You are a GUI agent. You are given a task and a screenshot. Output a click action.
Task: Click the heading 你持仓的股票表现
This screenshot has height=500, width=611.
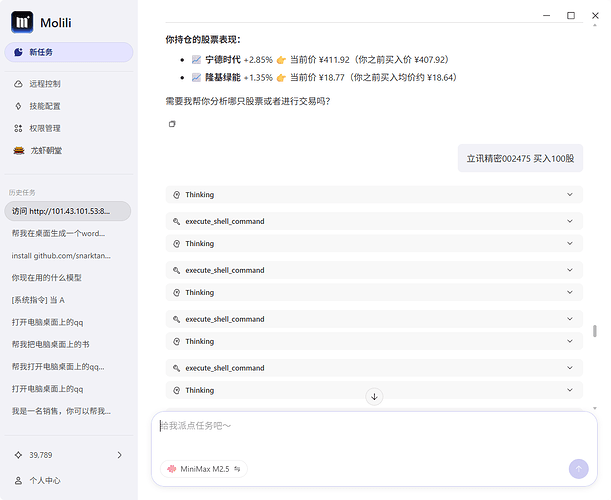tap(203, 40)
